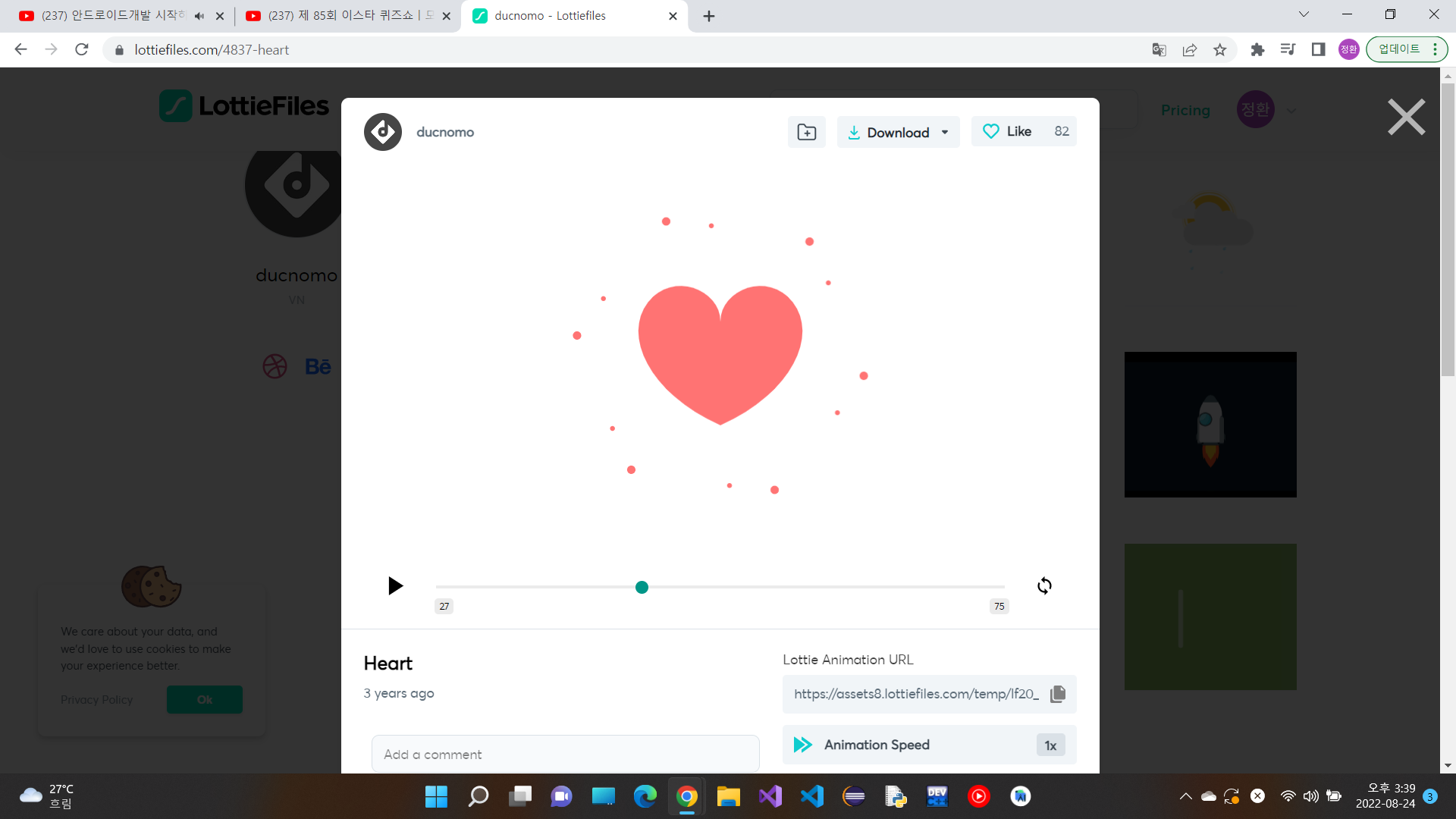Bookmark this page with star icon

point(1219,50)
